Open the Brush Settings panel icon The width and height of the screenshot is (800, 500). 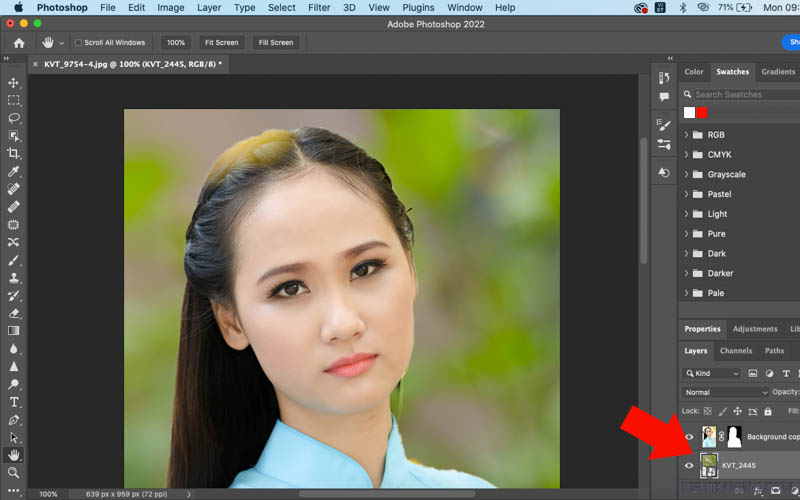pos(664,124)
